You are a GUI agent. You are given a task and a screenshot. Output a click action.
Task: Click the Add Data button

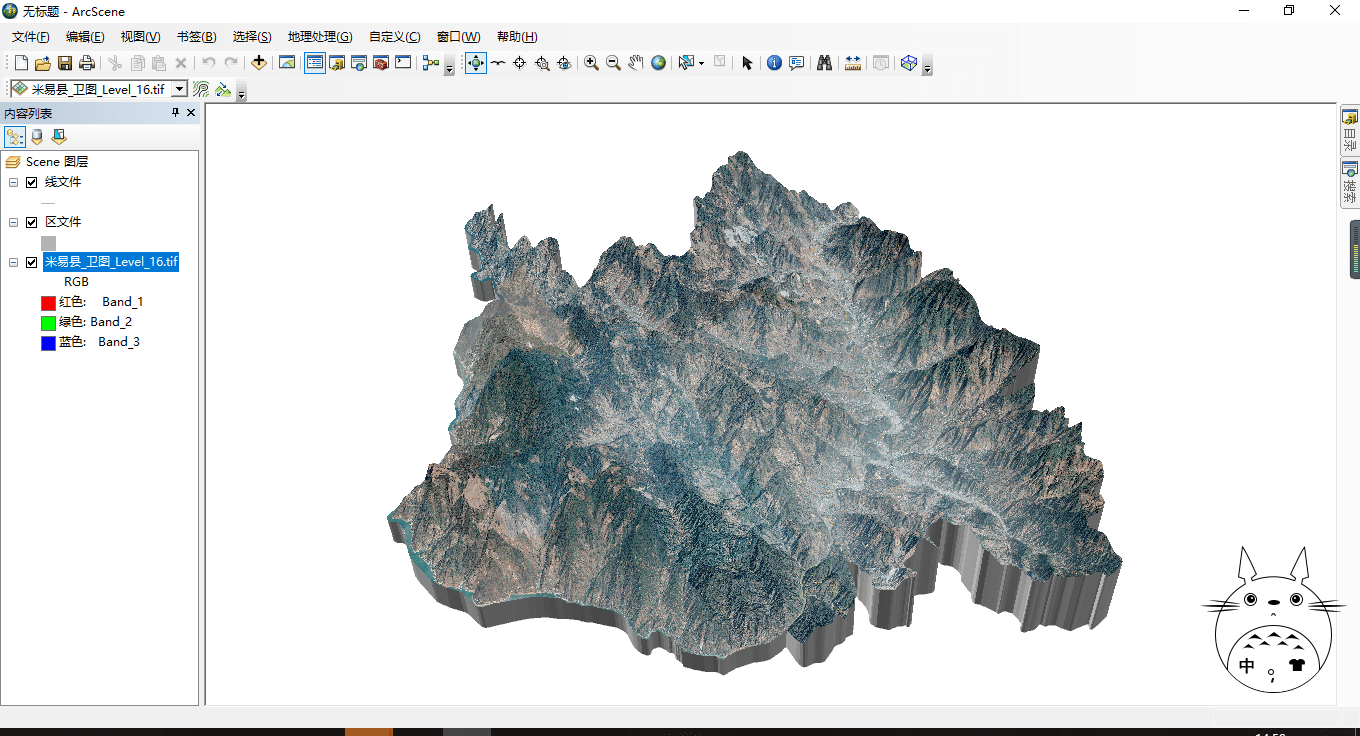click(259, 63)
